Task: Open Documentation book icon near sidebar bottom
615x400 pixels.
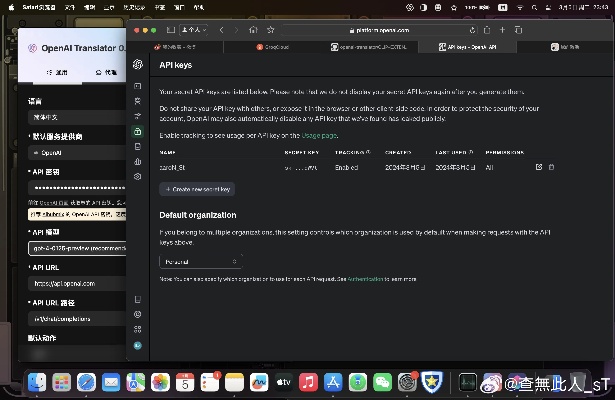Action: tap(138, 300)
